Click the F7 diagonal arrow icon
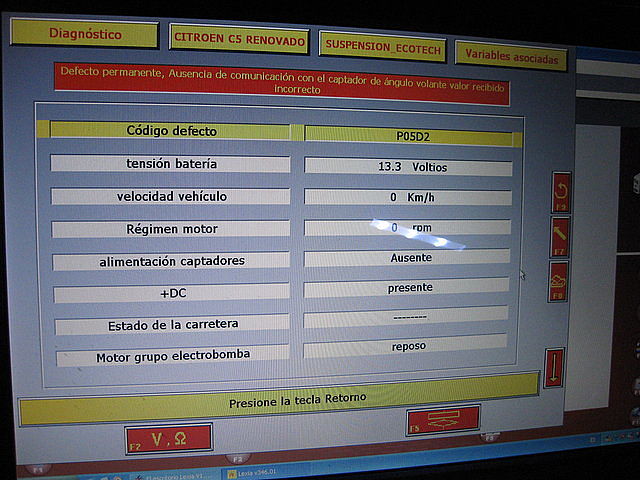Image resolution: width=640 pixels, height=480 pixels. tap(560, 237)
